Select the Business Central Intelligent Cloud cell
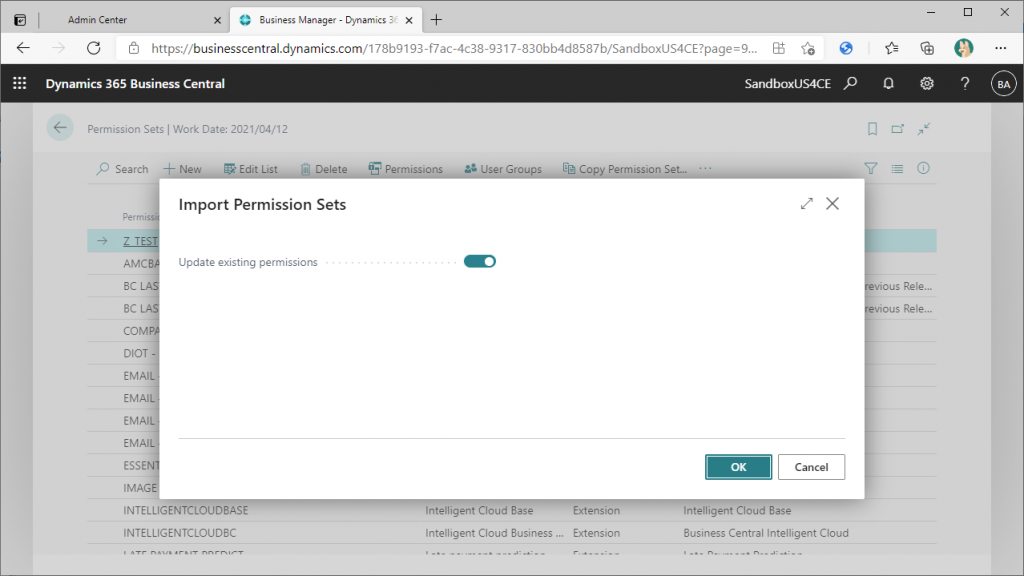This screenshot has height=576, width=1024. [766, 533]
